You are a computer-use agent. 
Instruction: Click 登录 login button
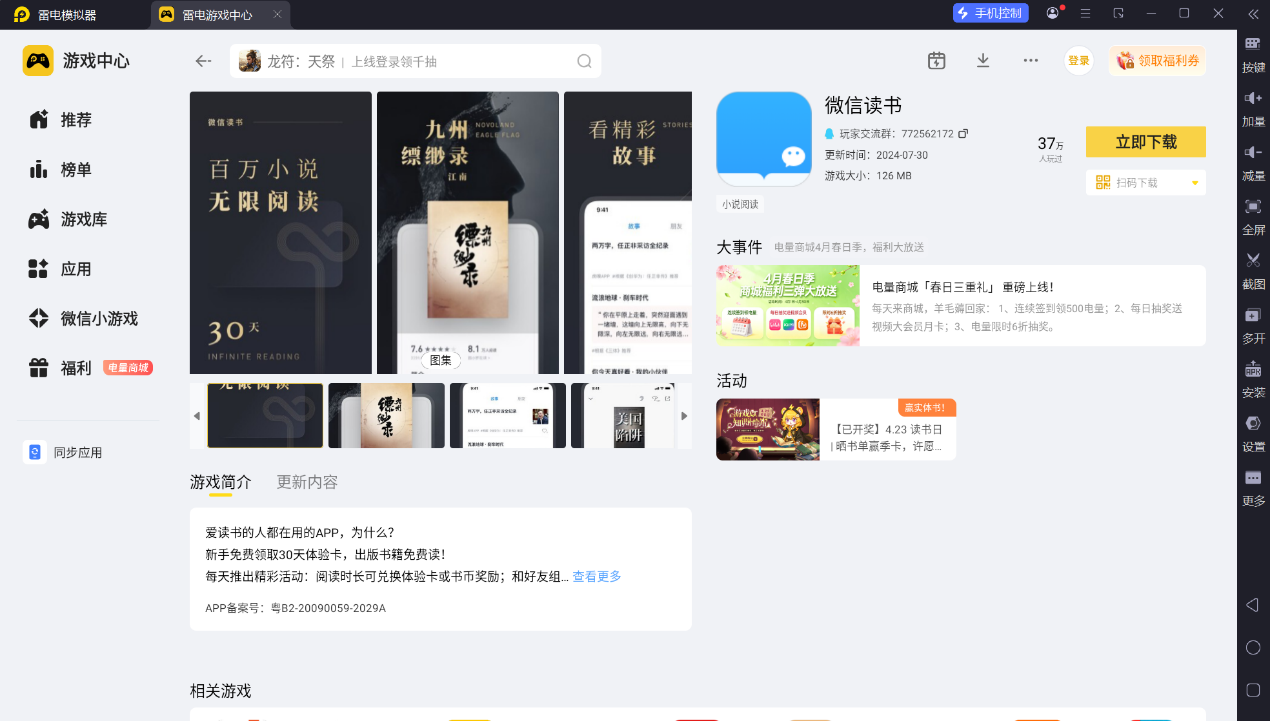1079,61
